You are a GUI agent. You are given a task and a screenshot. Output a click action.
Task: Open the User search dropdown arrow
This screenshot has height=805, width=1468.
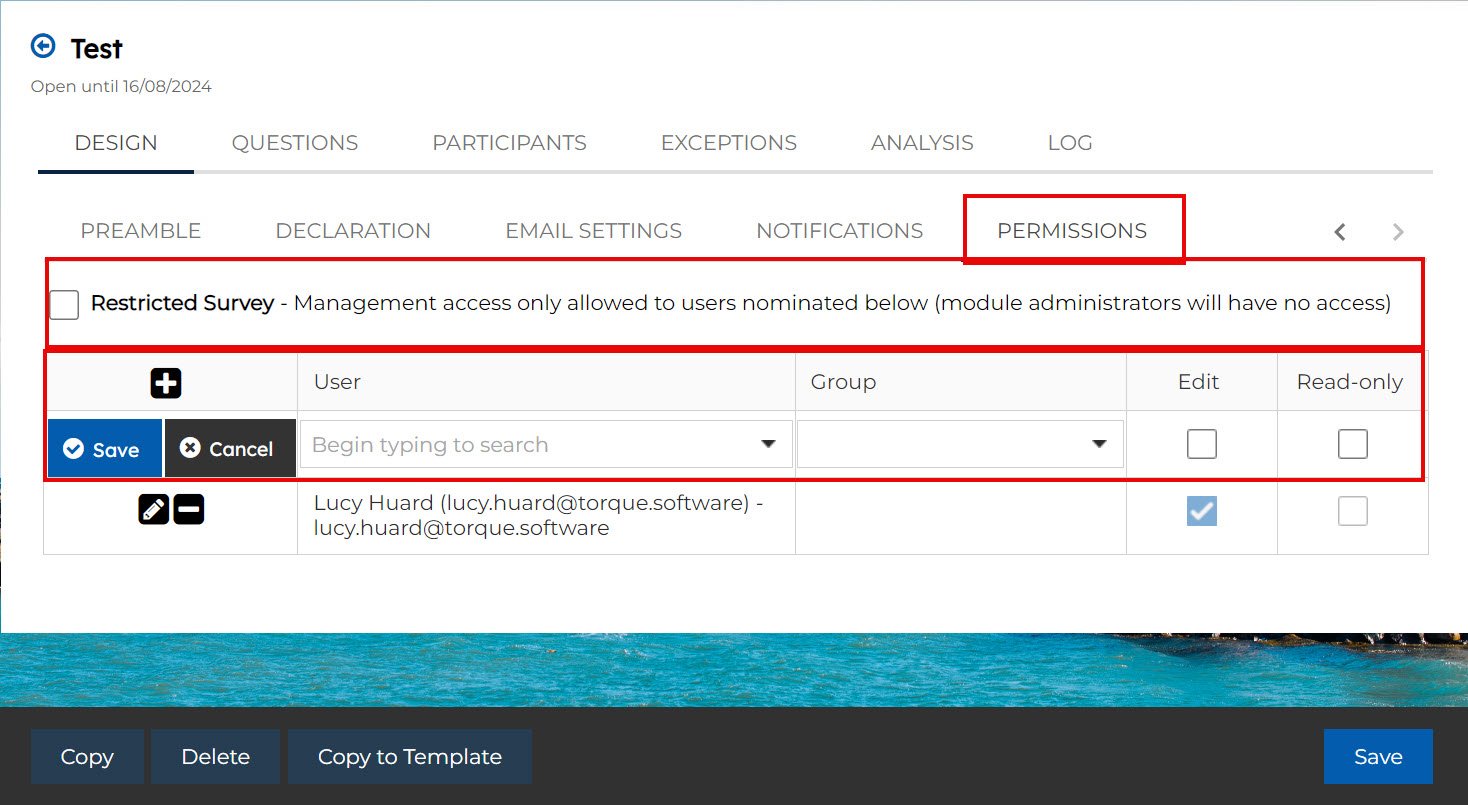click(768, 445)
